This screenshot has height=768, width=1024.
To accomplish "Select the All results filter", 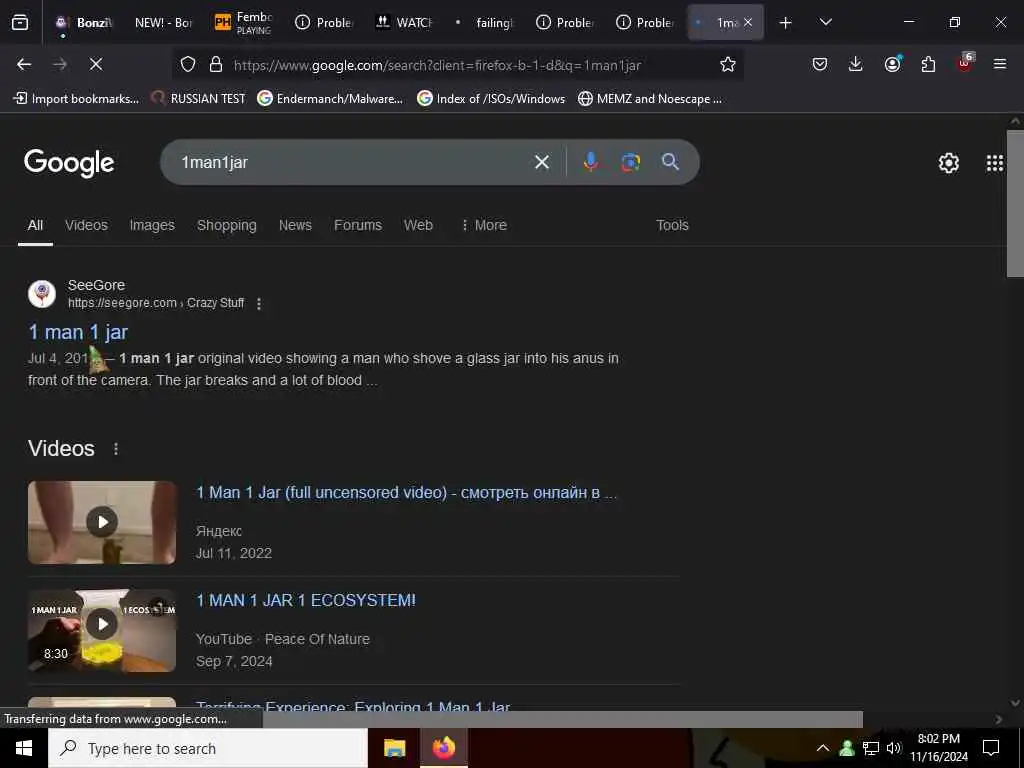I will click(35, 225).
